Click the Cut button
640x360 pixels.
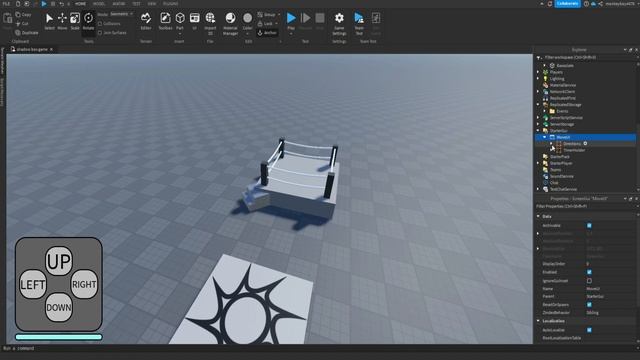22,24
